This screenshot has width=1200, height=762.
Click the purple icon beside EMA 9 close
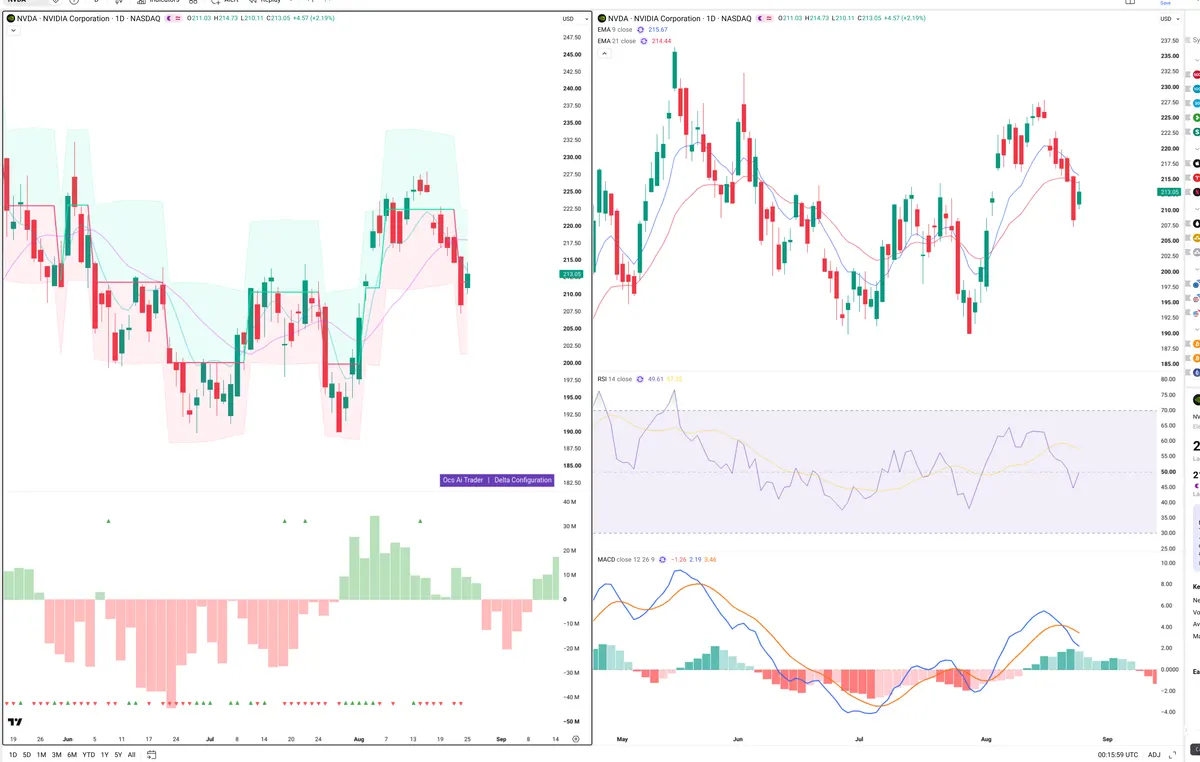(640, 30)
